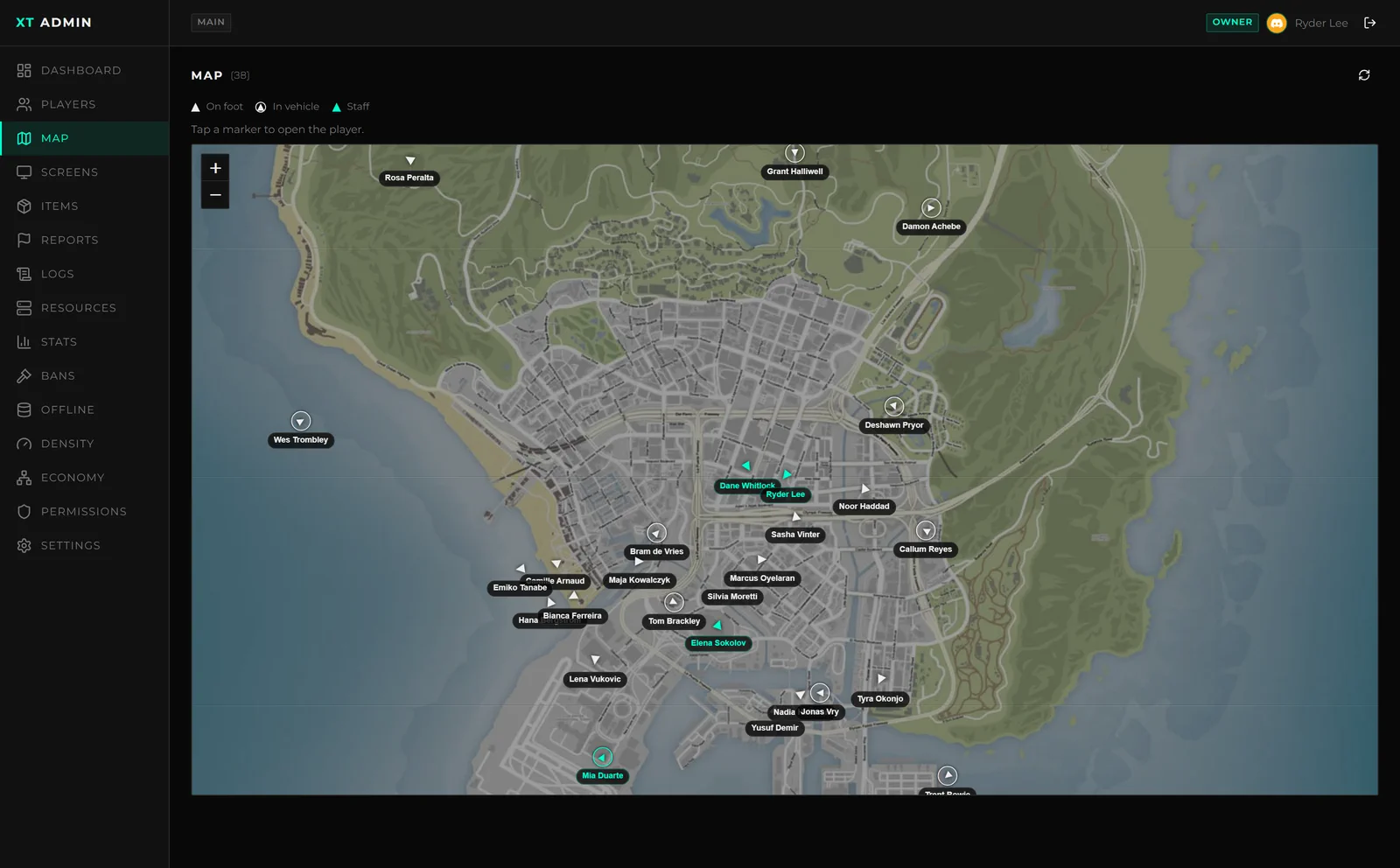Click the Emiko Tanabe name label

519,588
